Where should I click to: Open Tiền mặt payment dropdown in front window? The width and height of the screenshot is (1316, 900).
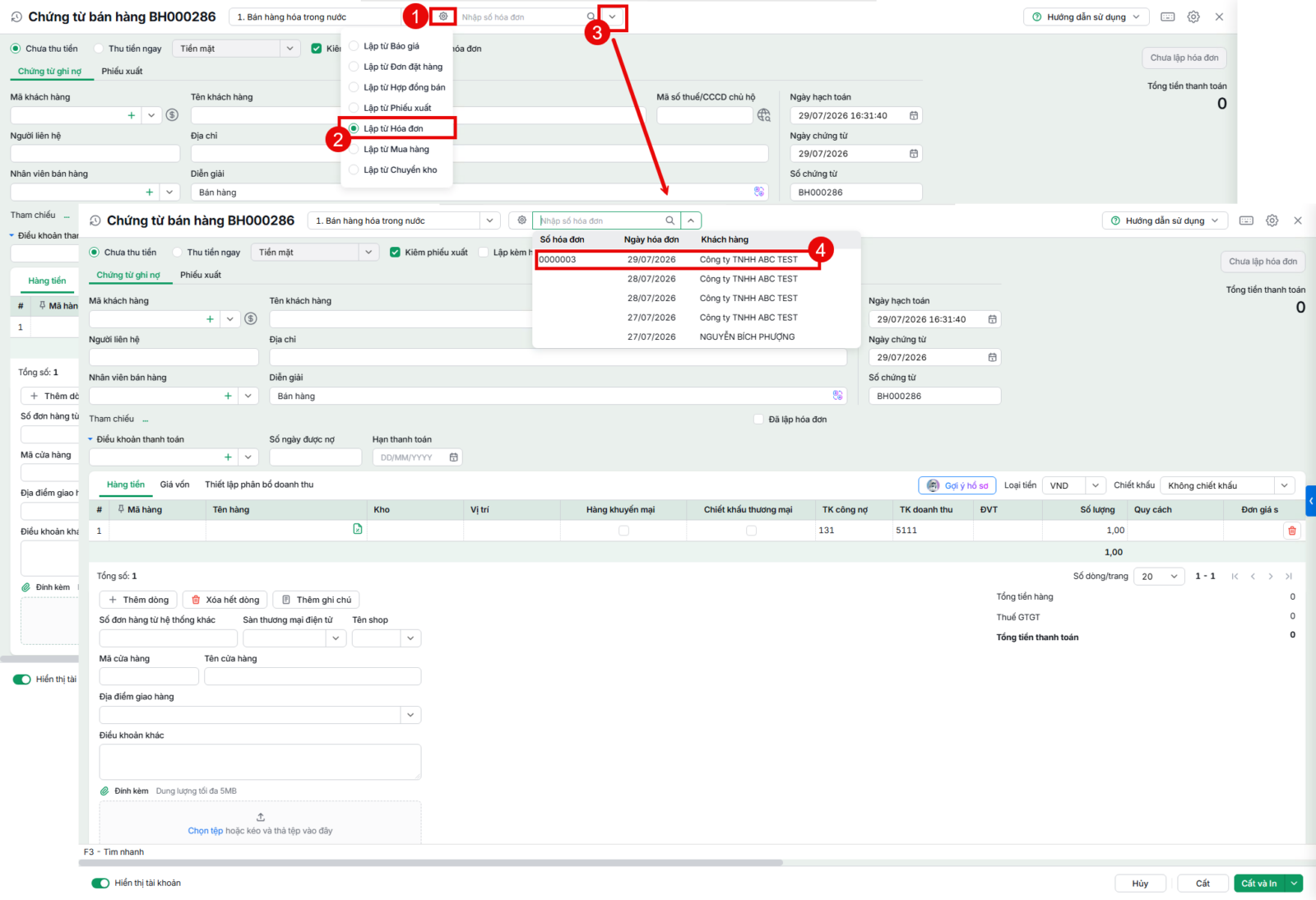pos(368,253)
